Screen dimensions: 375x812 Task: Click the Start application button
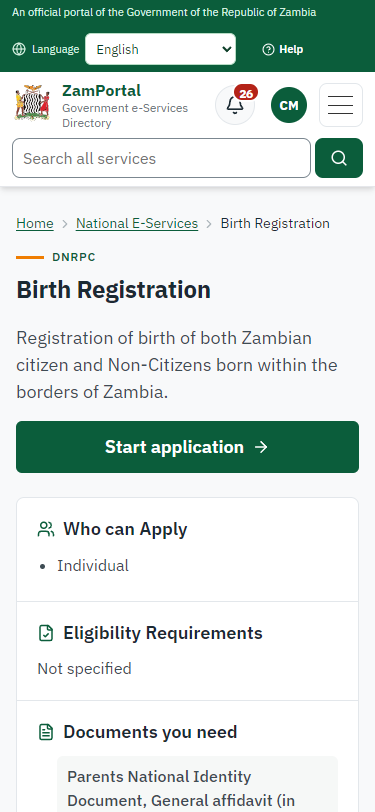(x=188, y=447)
